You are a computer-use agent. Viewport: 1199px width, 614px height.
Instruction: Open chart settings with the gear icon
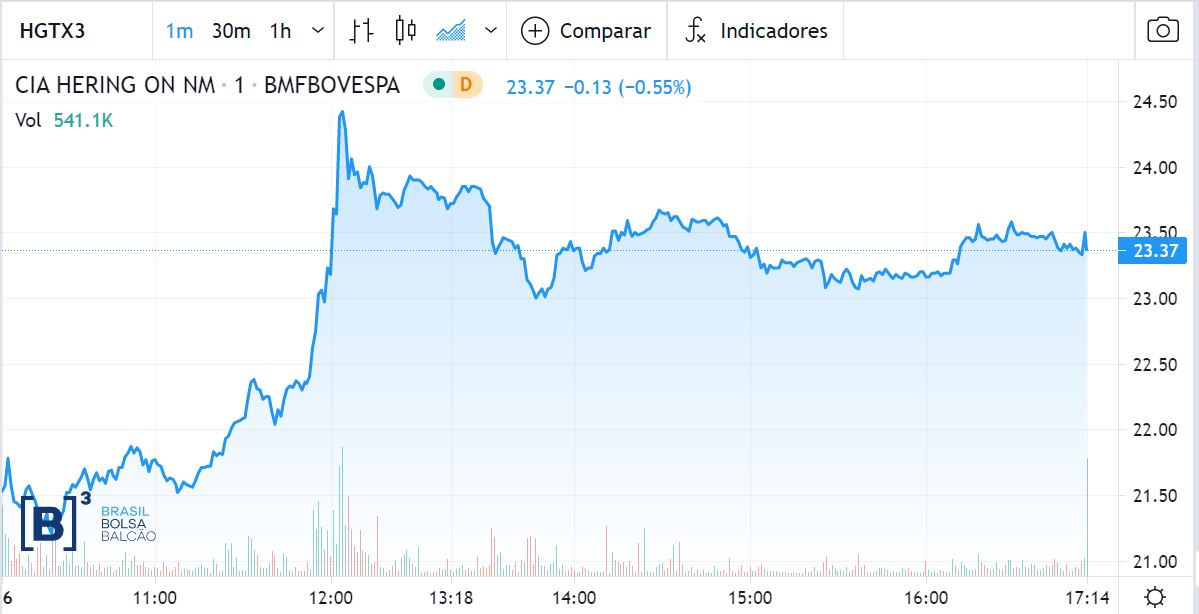pos(1154,597)
